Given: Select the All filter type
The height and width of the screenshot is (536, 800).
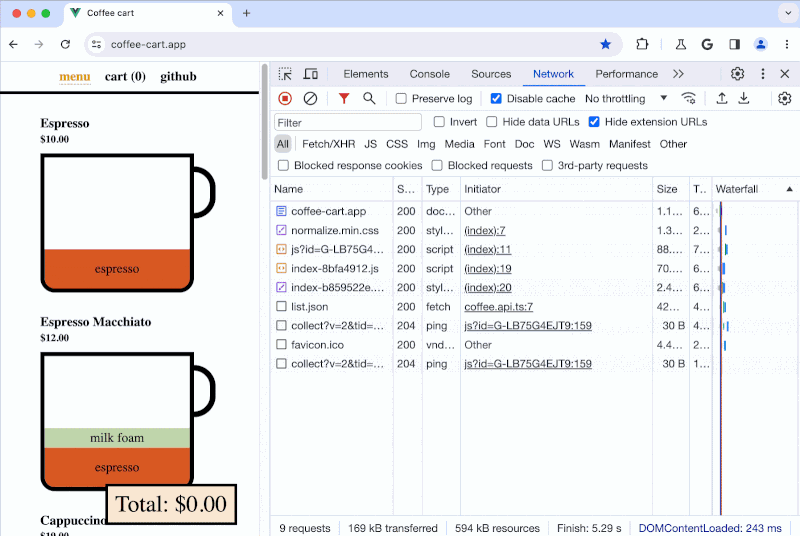Looking at the screenshot, I should tap(283, 144).
